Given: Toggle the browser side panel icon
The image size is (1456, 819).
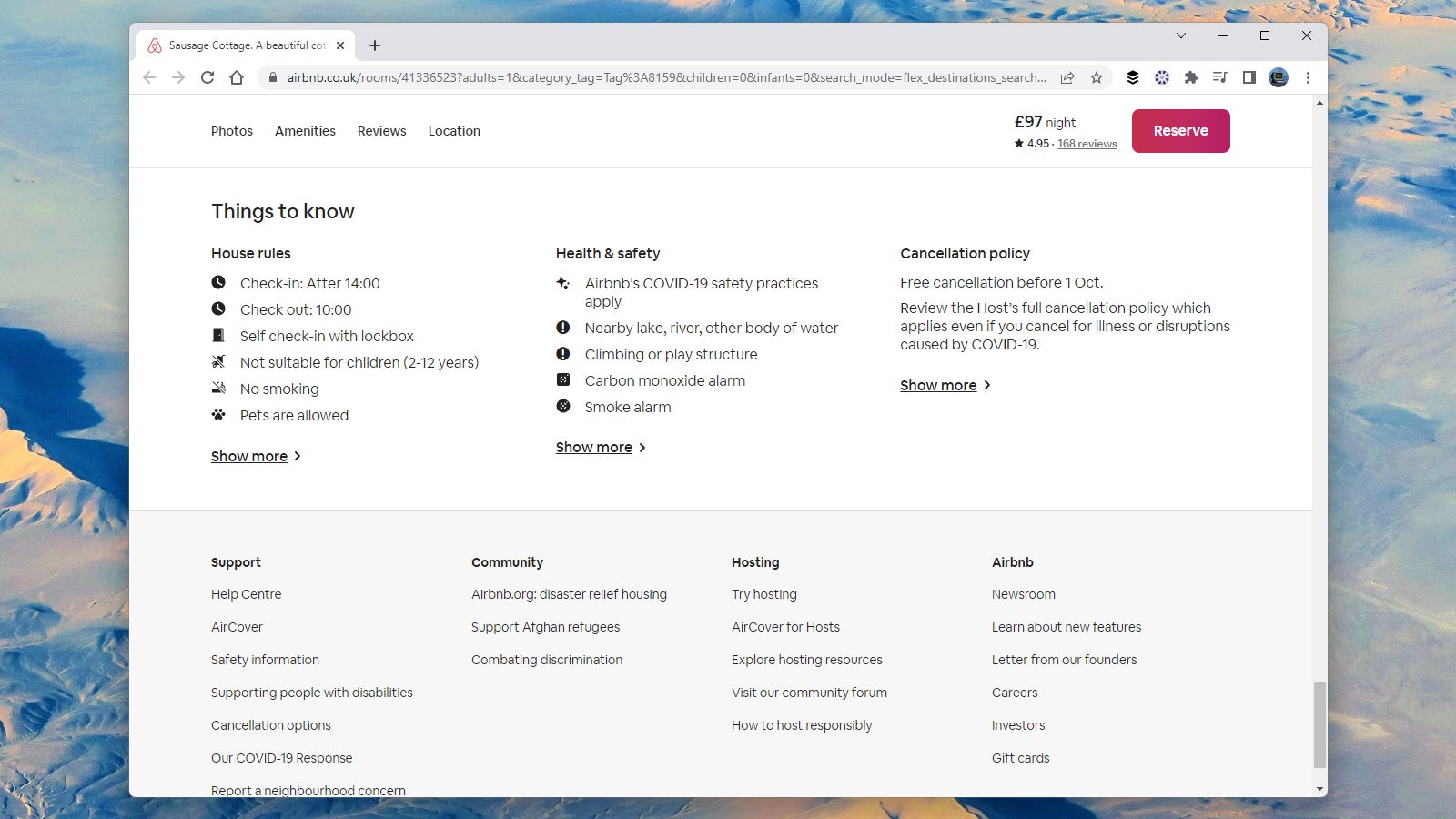Looking at the screenshot, I should click(1249, 77).
